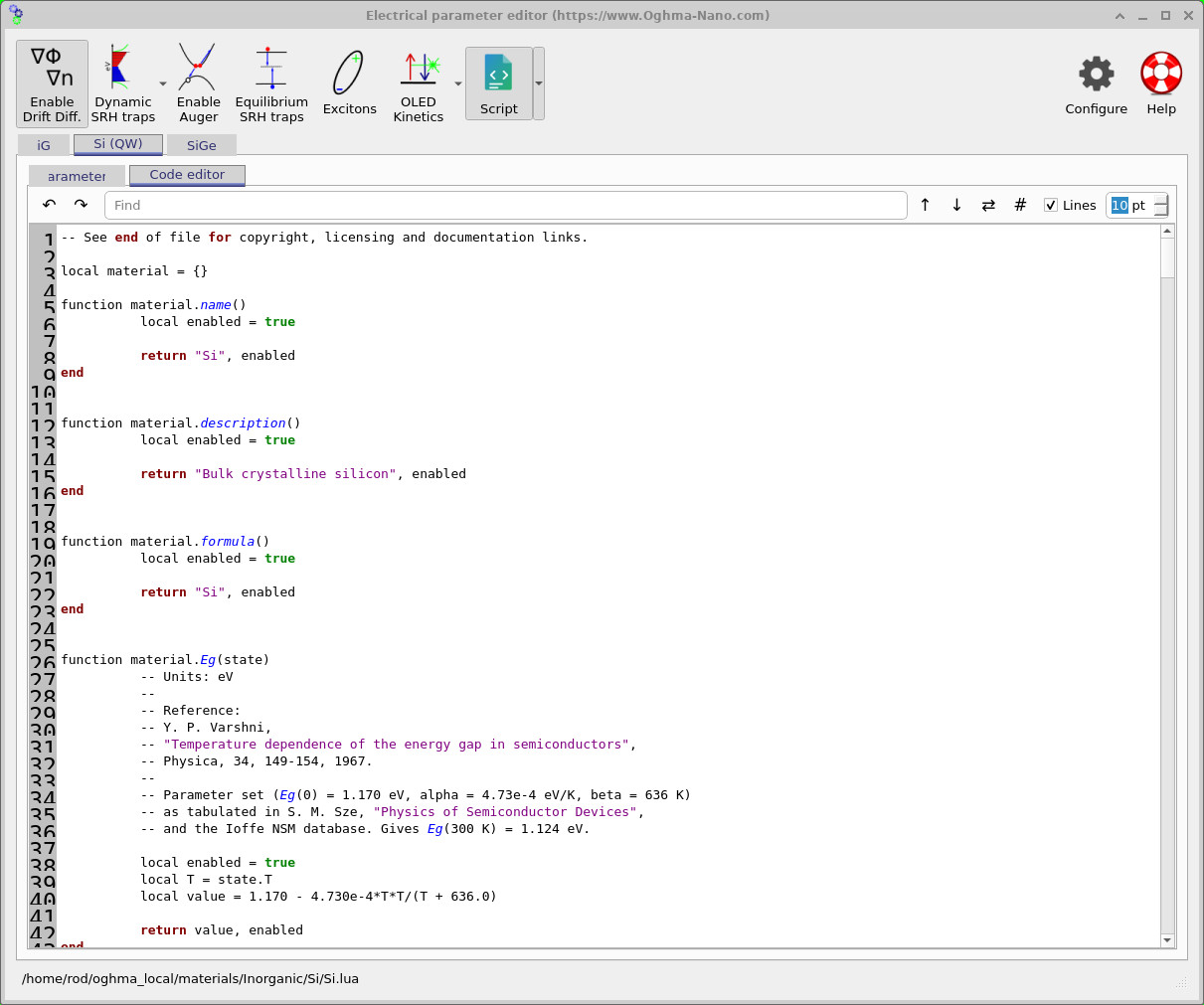Switch to the iG tab

[x=44, y=145]
